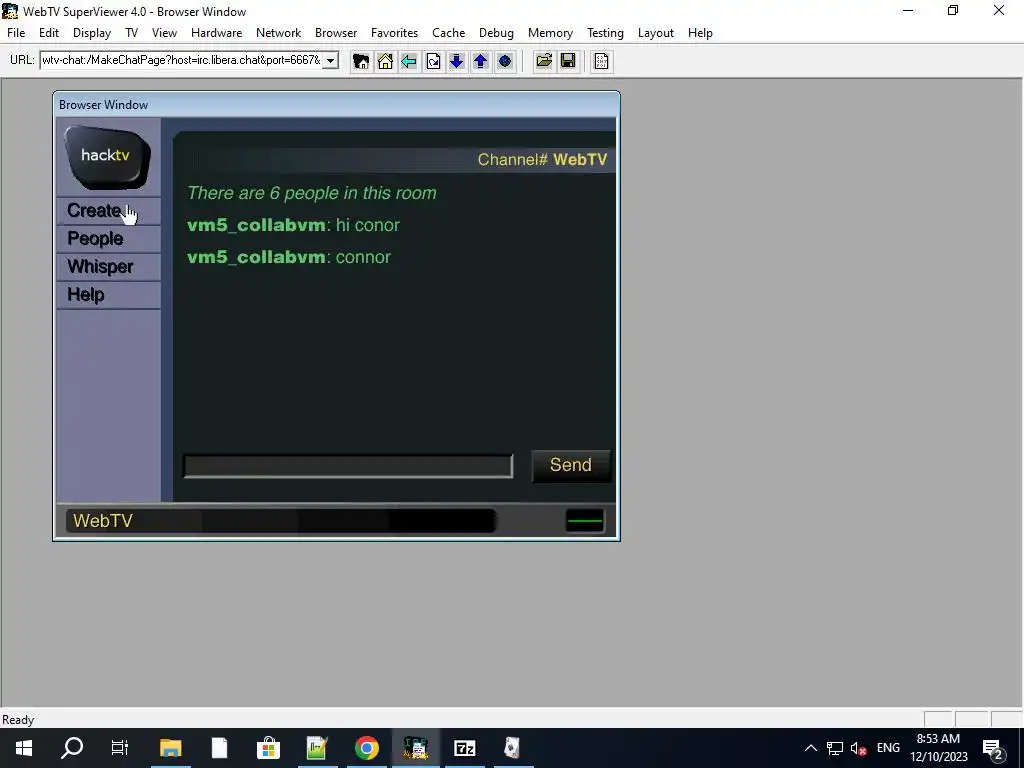
Task: Click the Windows Start button
Action: click(24, 748)
